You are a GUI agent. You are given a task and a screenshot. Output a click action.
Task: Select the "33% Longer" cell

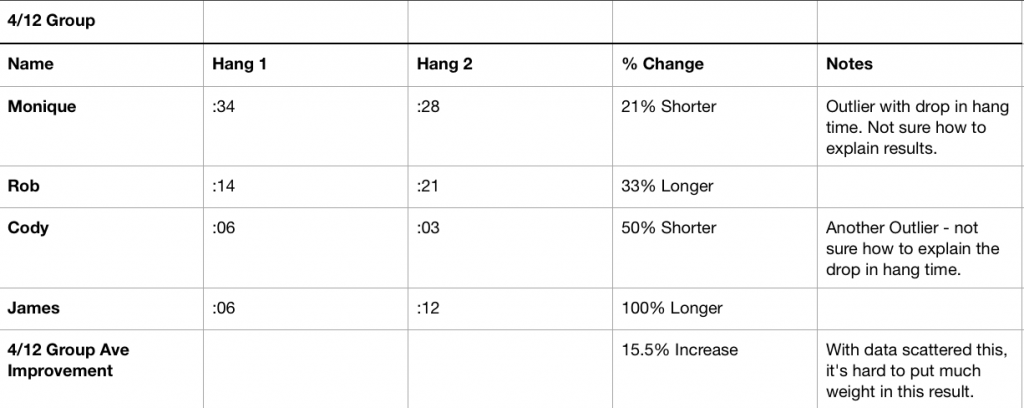pos(666,186)
